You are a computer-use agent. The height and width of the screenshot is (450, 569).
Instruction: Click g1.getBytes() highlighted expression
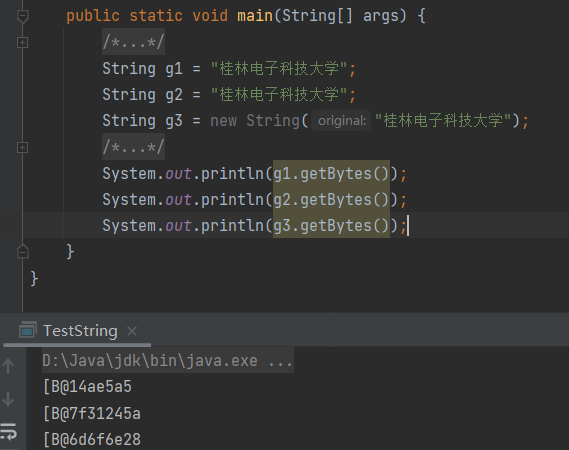click(x=331, y=173)
